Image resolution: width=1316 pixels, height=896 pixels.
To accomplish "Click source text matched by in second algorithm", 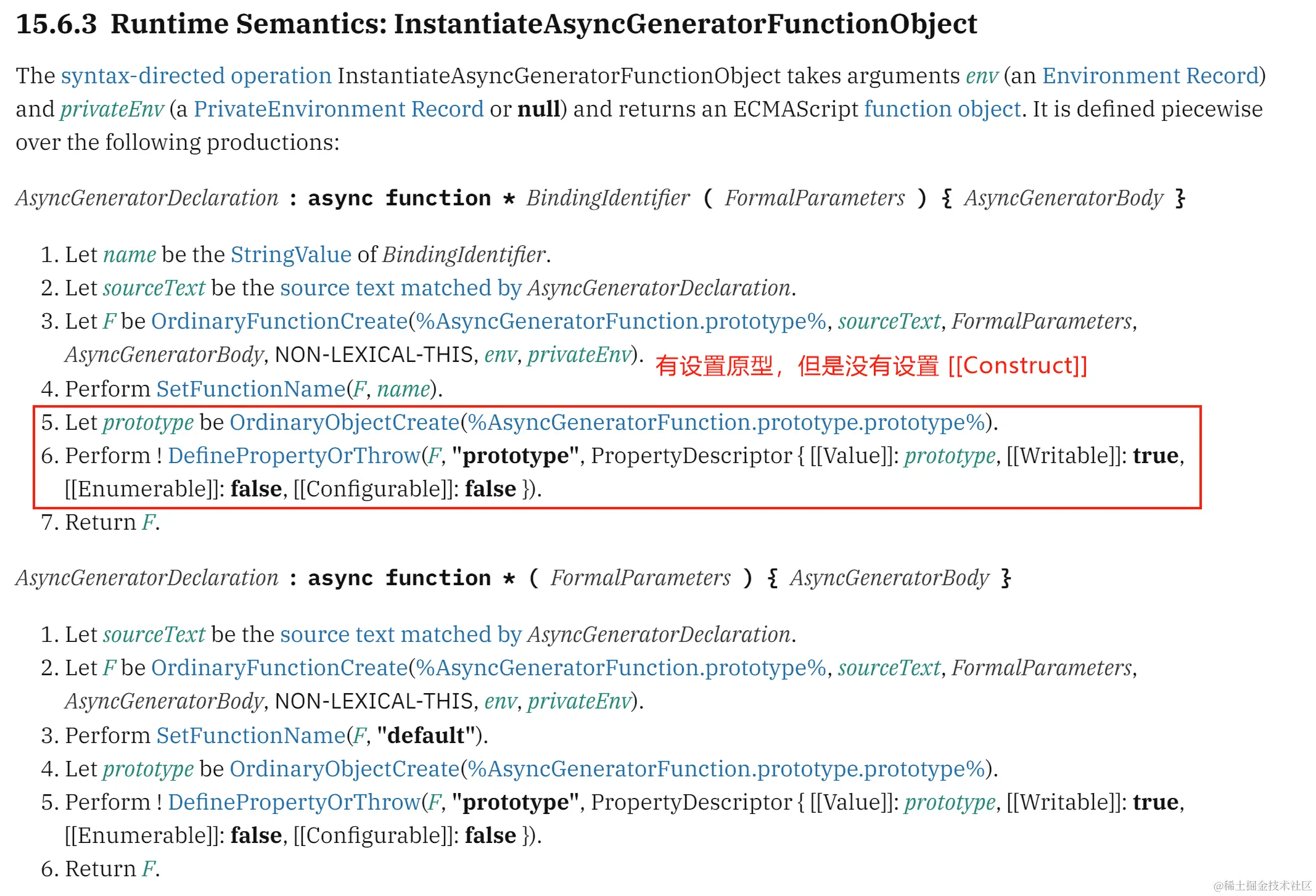I will click(401, 635).
